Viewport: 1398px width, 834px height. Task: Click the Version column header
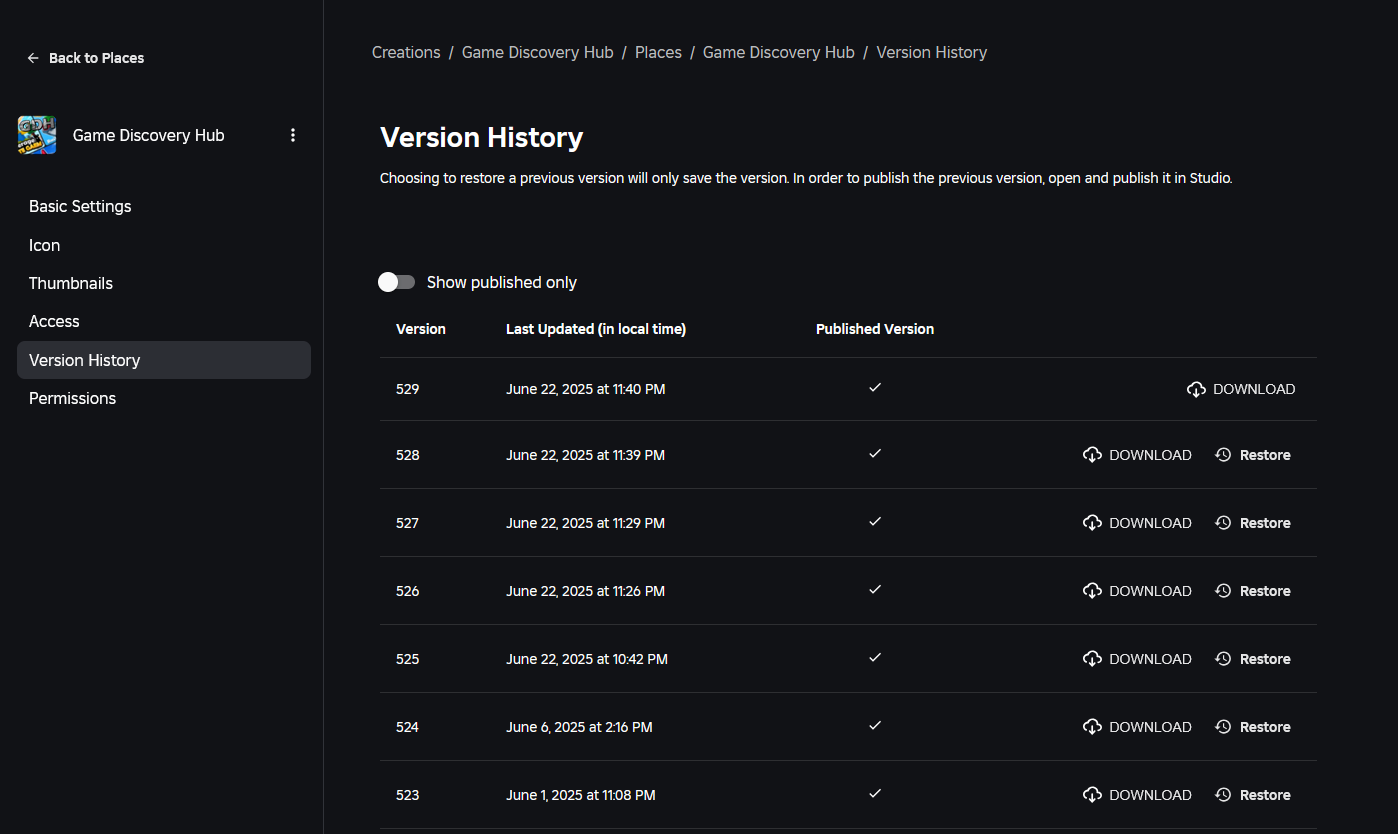pyautogui.click(x=421, y=329)
